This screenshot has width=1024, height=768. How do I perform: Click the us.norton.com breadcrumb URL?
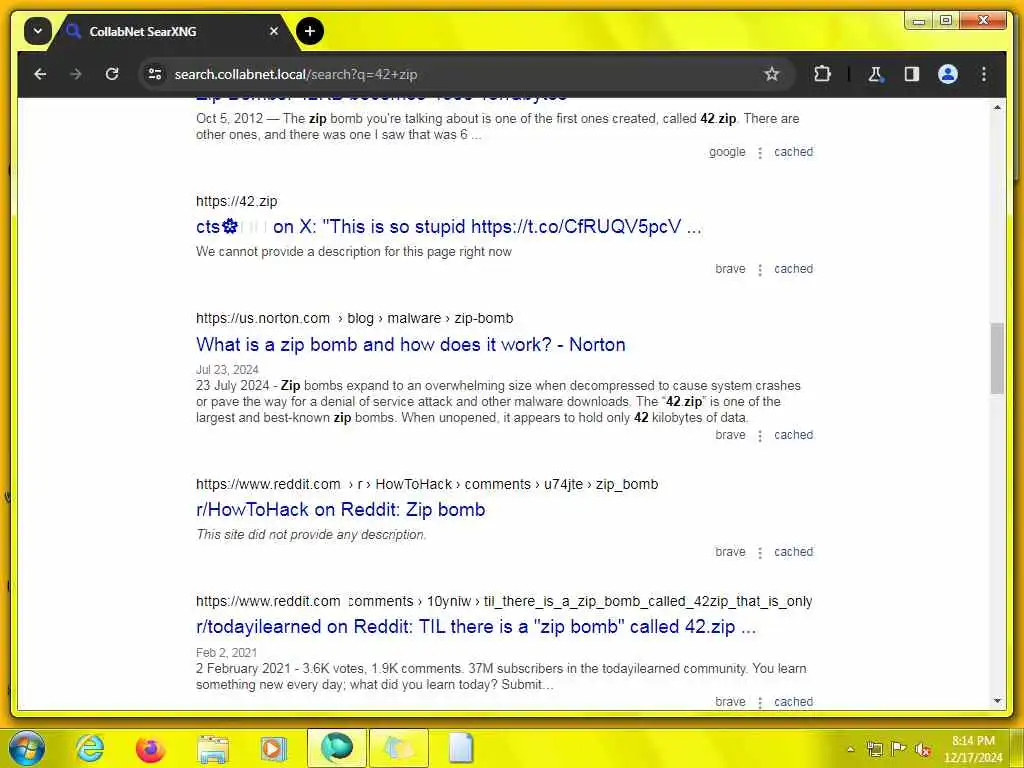click(x=355, y=318)
